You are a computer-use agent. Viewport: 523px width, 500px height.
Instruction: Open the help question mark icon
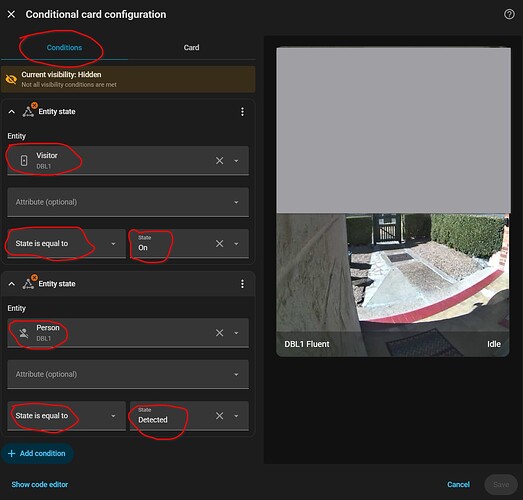coord(509,14)
